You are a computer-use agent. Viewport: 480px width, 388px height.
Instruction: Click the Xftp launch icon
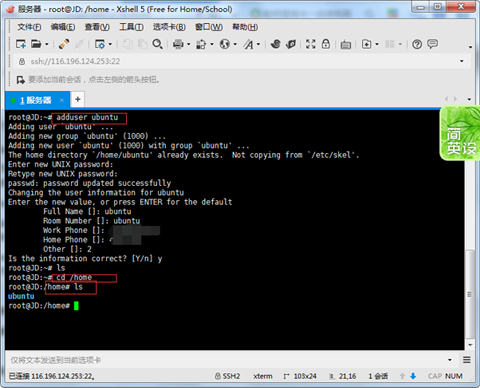coord(276,44)
